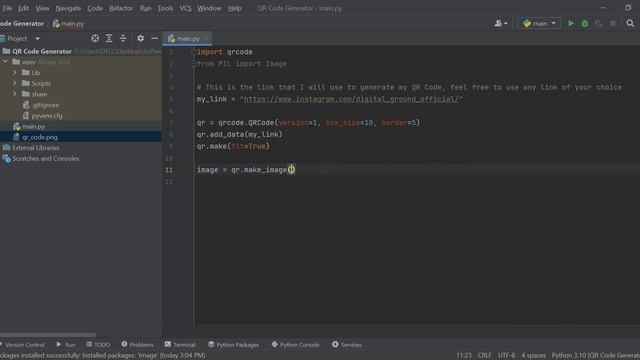The image size is (640, 360).
Task: Click the Python 3.10 interpreter indicator
Action: [596, 356]
